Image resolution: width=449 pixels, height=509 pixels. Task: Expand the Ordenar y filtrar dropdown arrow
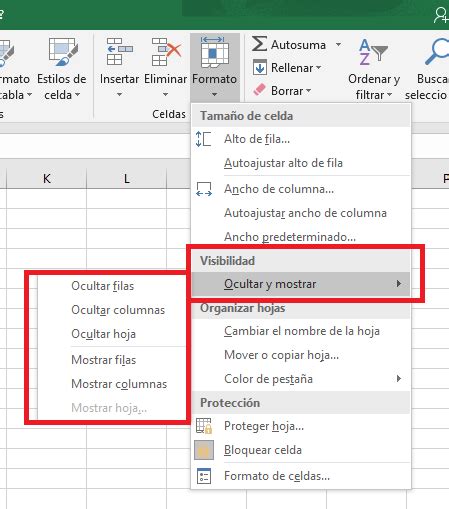[389, 95]
